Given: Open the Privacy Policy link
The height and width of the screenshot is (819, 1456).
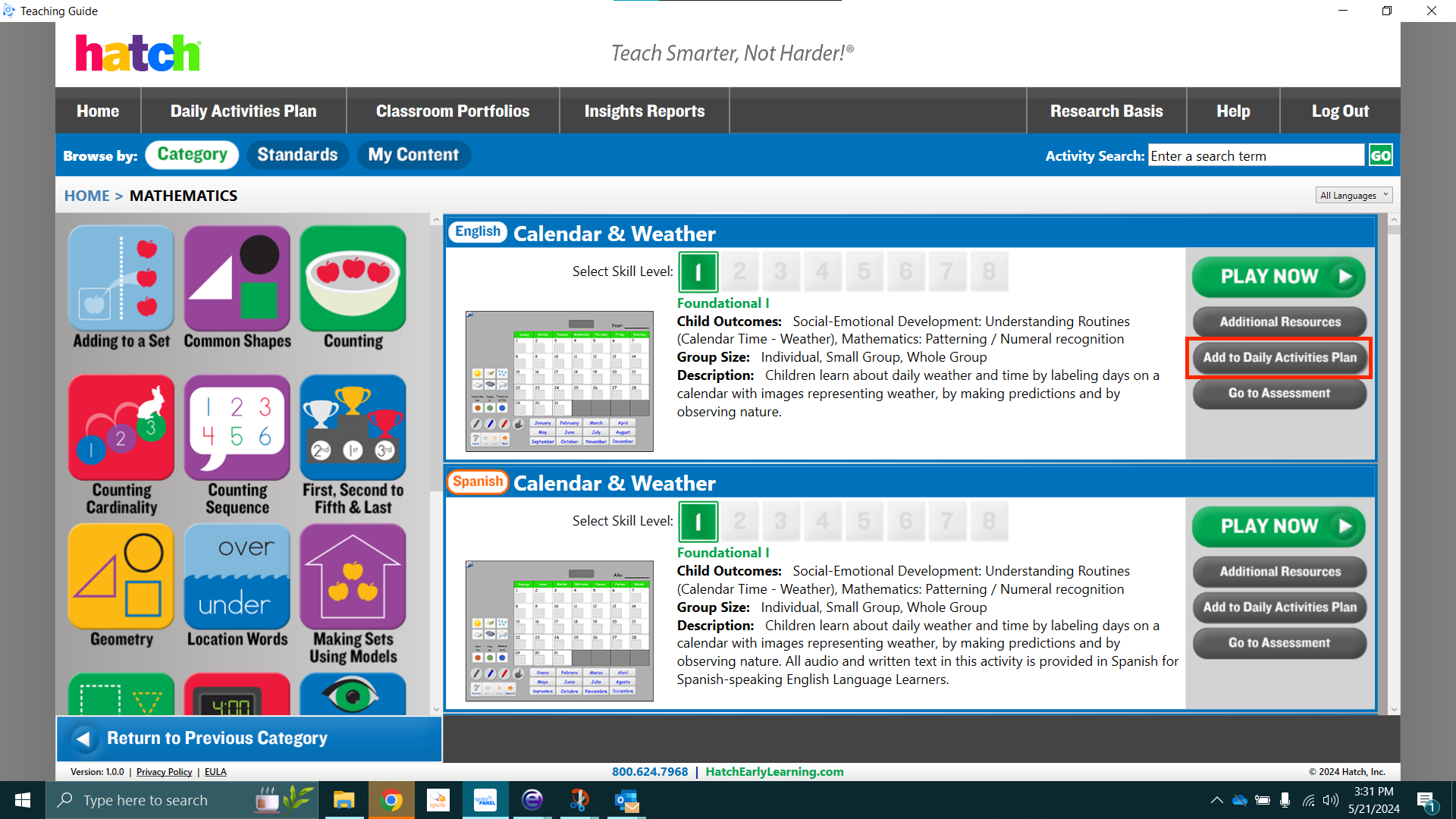Looking at the screenshot, I should tap(164, 772).
